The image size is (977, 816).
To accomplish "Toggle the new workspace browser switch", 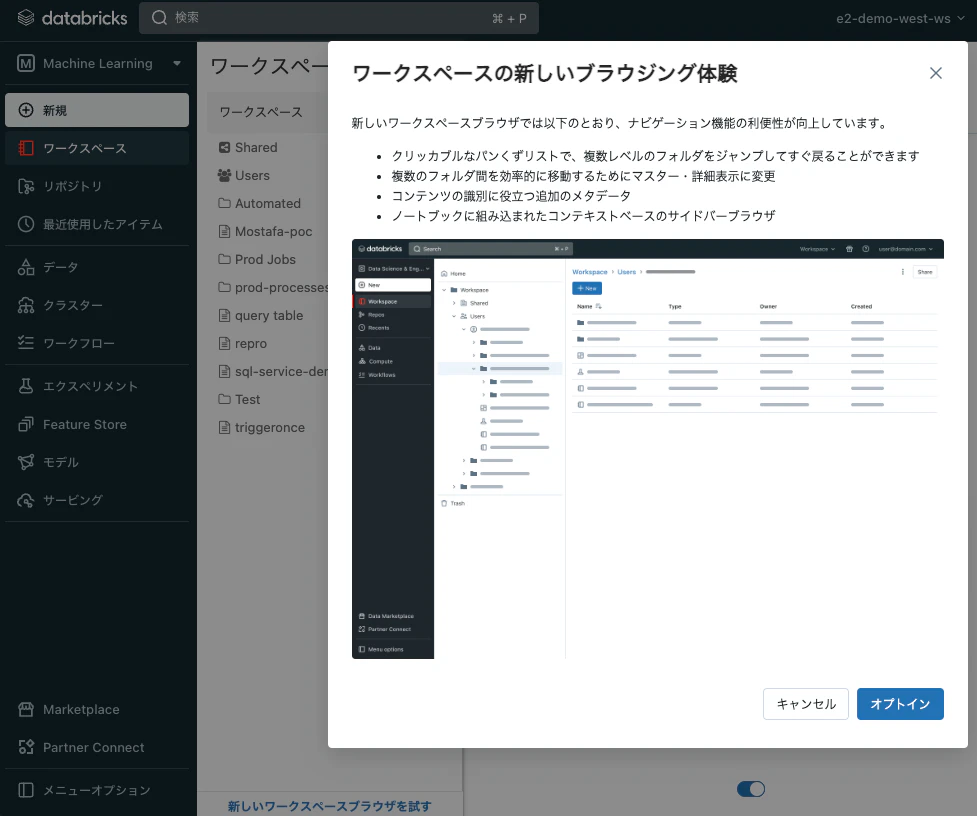I will (x=750, y=789).
